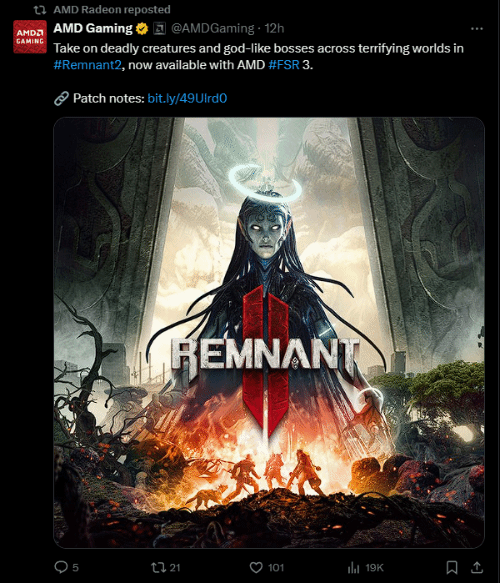This screenshot has width=500, height=583.
Task: Click the AMD affiliate square badge
Action: pyautogui.click(x=159, y=29)
